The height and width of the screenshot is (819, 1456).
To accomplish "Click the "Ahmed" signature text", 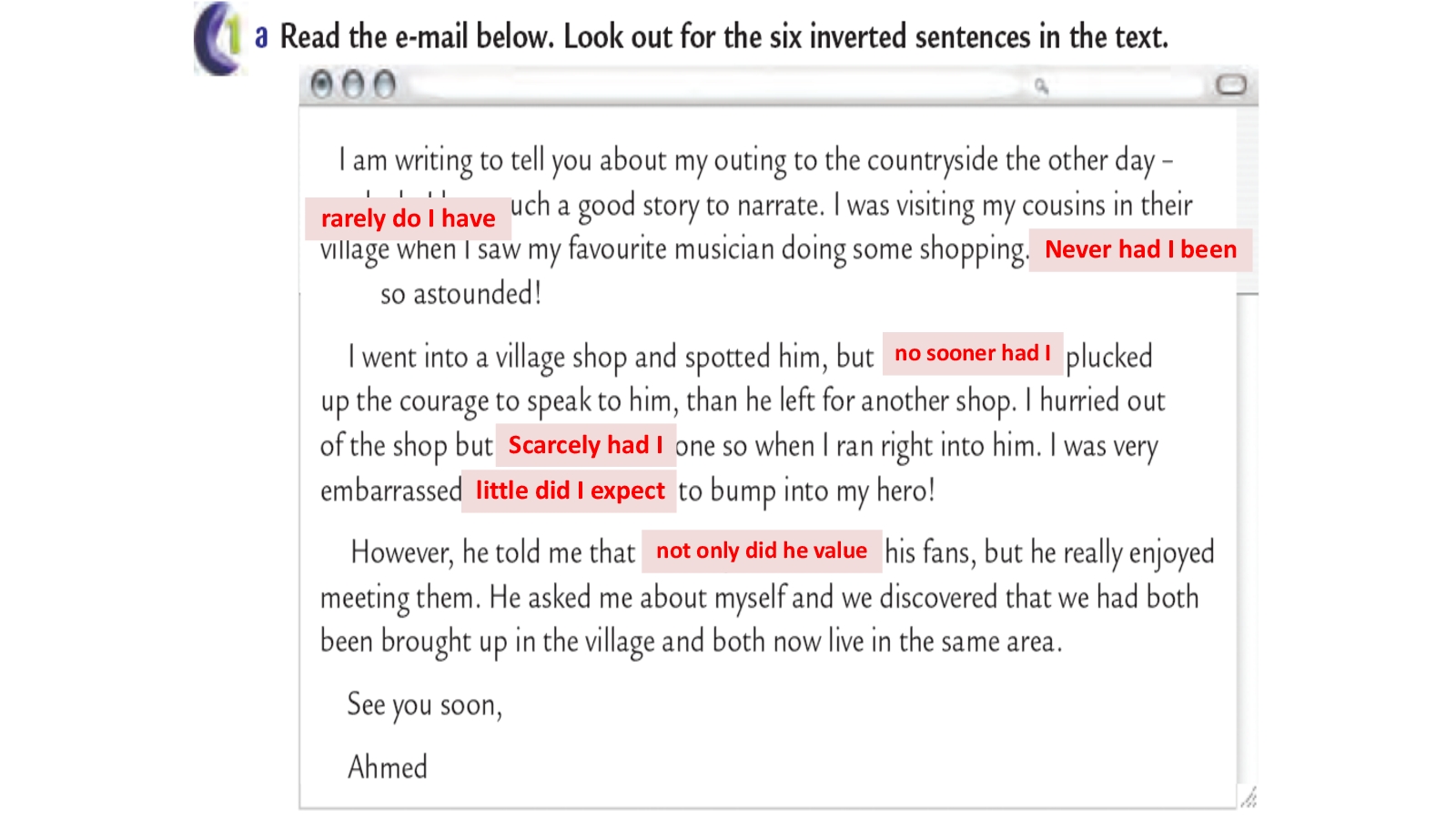I will pos(388,767).
